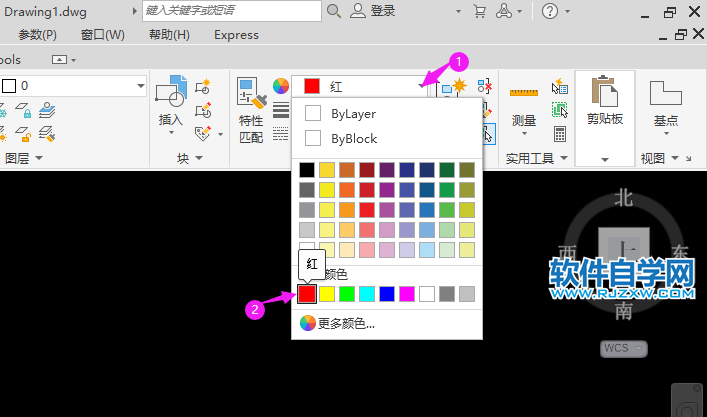Click the search magnifier icon

tap(334, 11)
